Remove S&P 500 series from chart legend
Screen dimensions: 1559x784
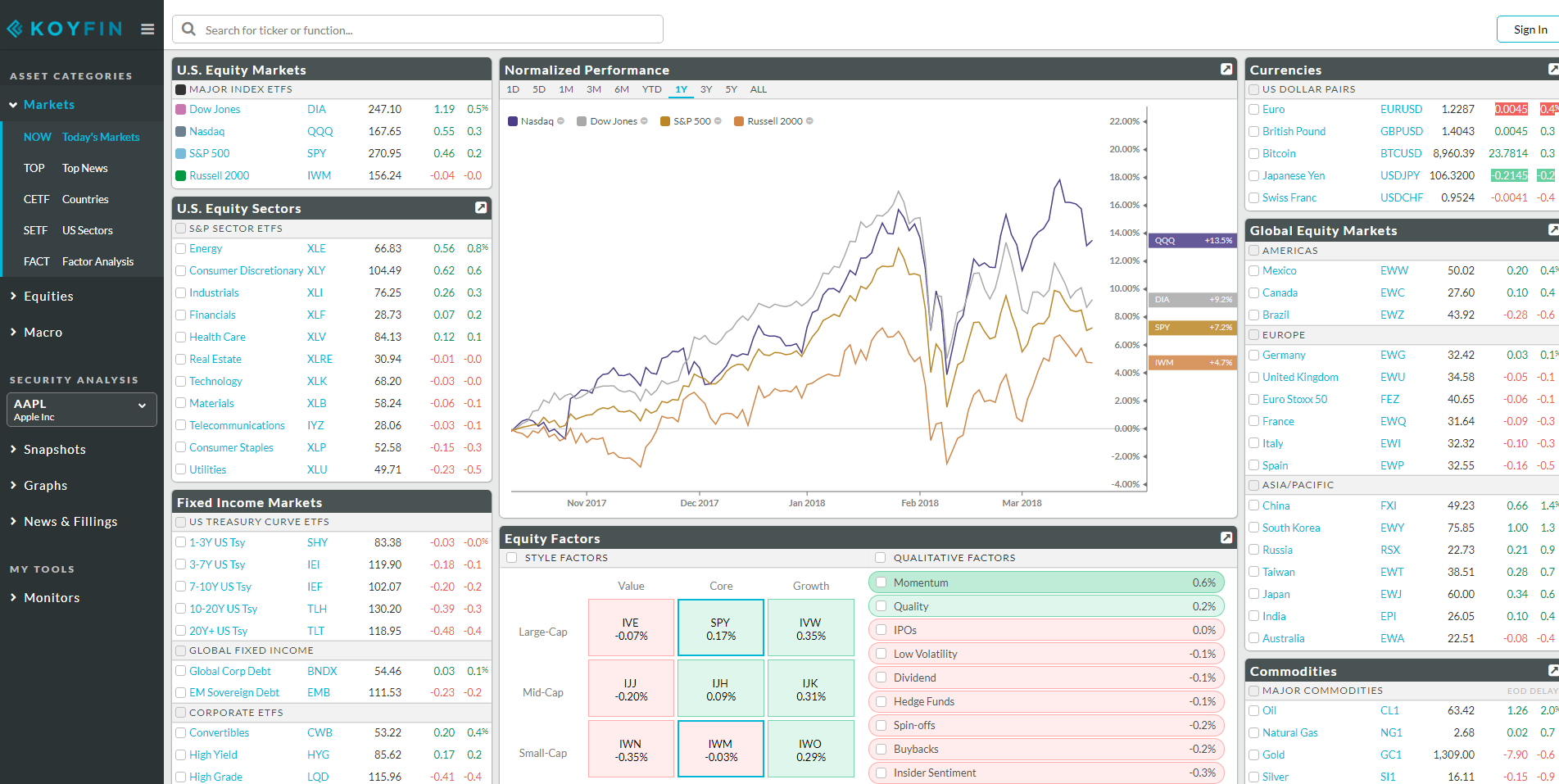click(x=718, y=121)
